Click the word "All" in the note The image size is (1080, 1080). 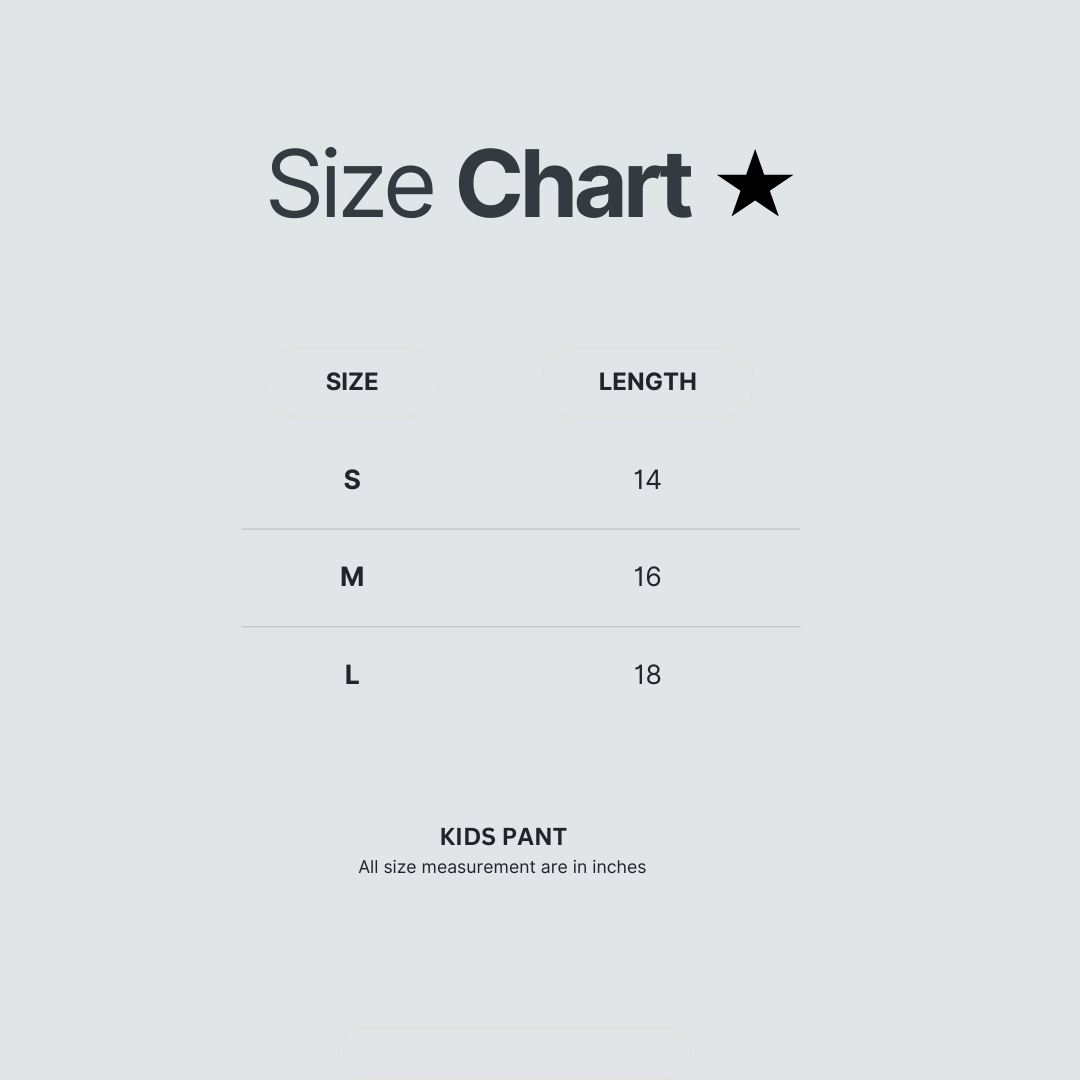coord(368,867)
